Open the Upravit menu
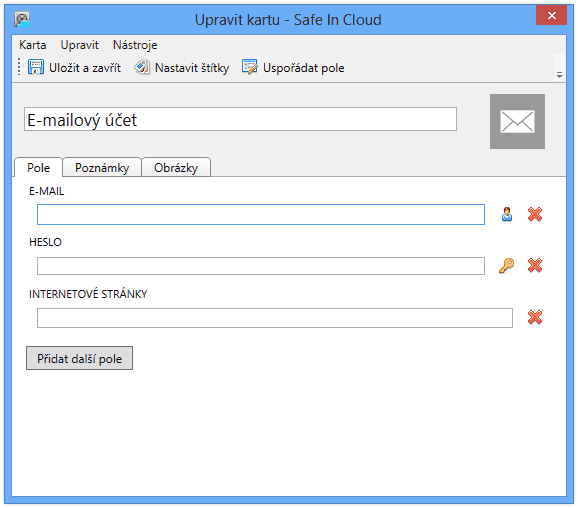 click(x=80, y=45)
